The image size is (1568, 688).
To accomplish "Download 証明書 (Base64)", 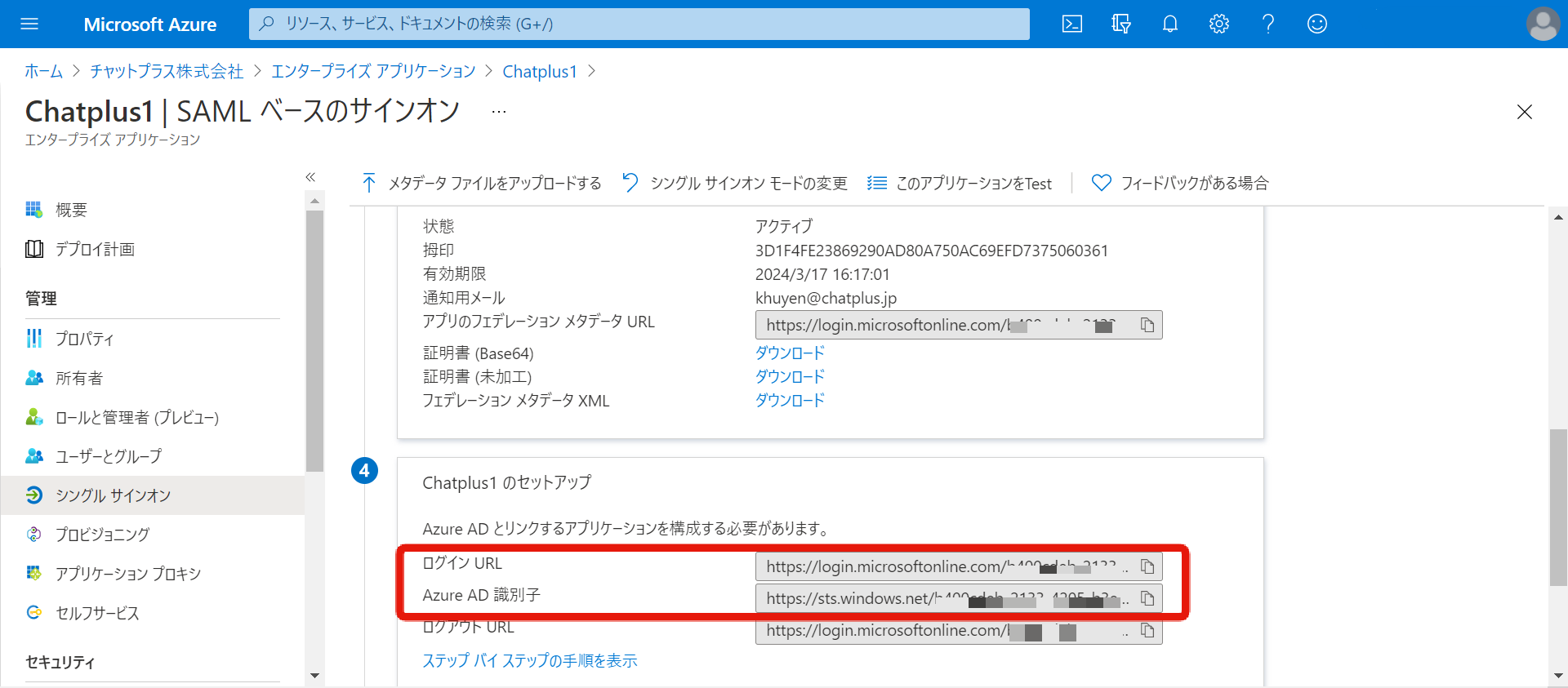I will click(790, 353).
